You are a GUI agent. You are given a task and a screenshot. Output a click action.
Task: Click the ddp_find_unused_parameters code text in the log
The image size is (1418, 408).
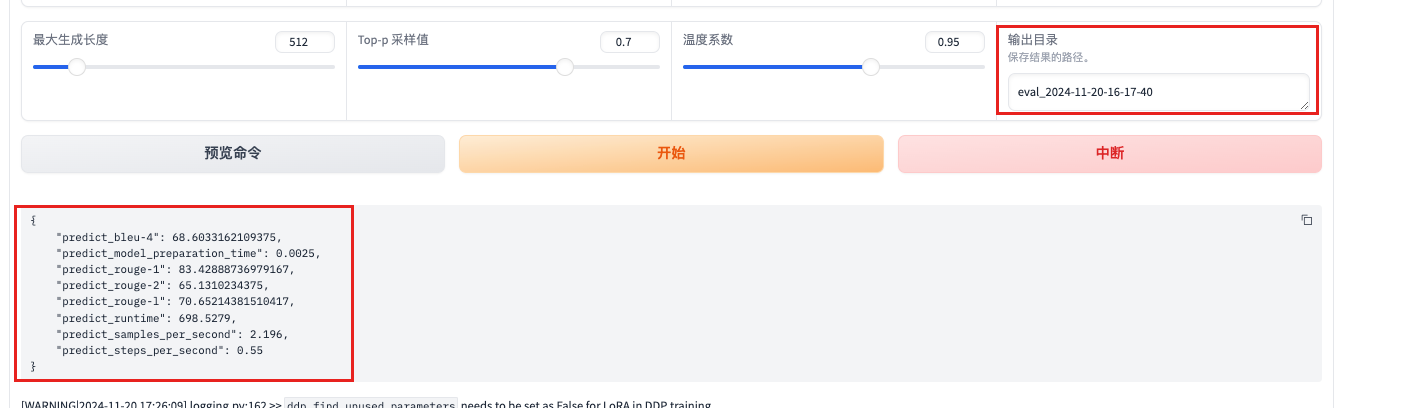[x=371, y=405]
